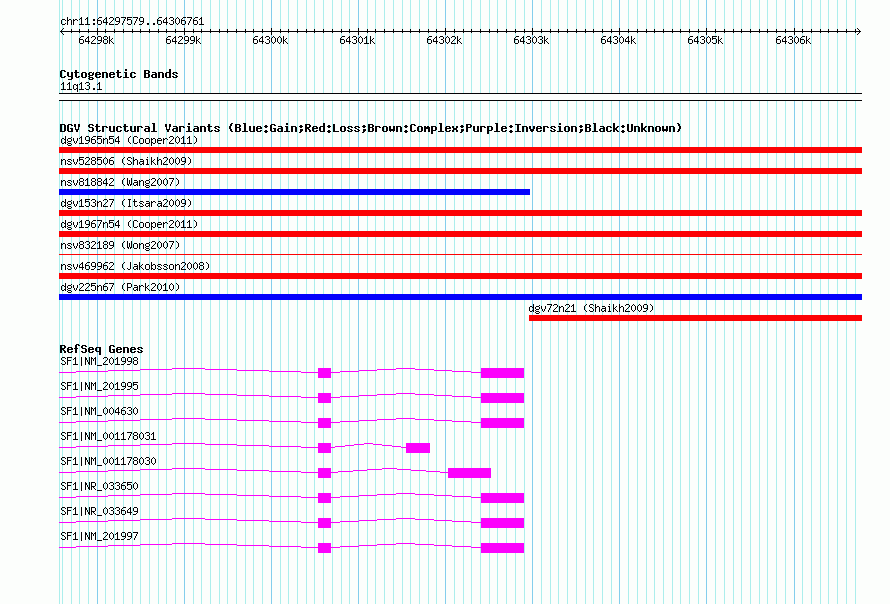Click the 64303k ruler label

tap(531, 40)
